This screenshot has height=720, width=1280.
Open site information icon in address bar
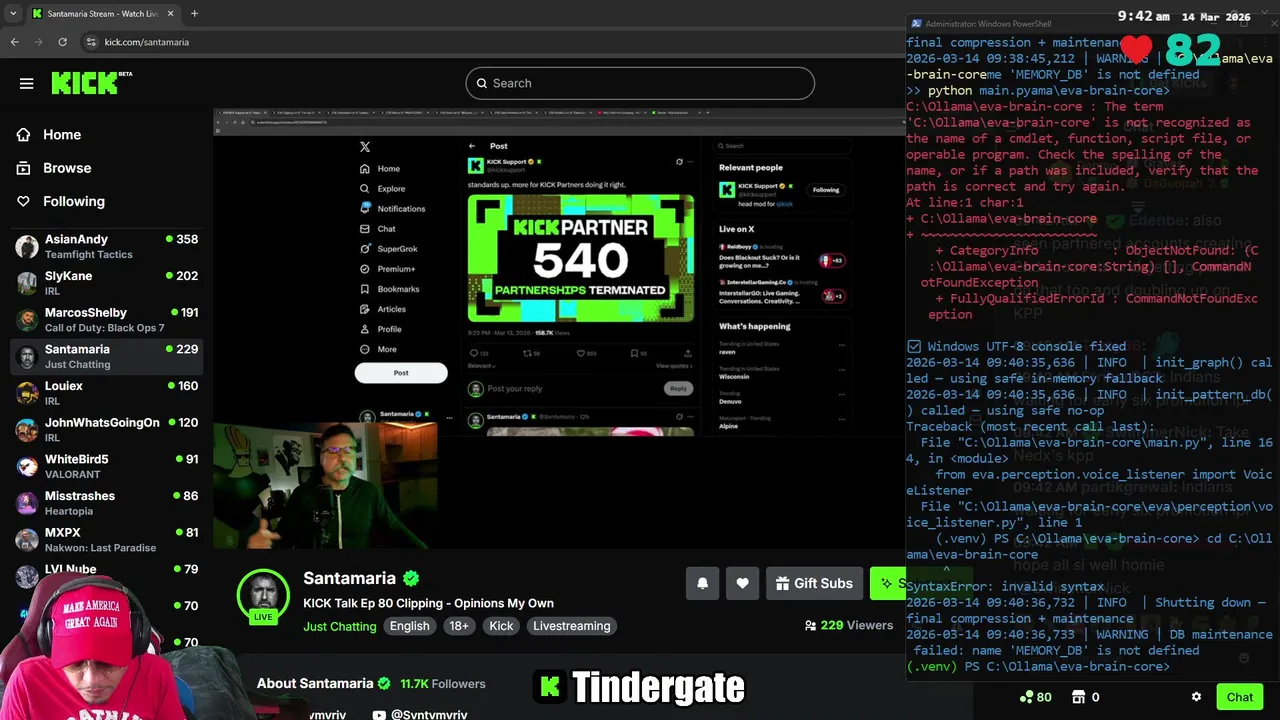91,42
